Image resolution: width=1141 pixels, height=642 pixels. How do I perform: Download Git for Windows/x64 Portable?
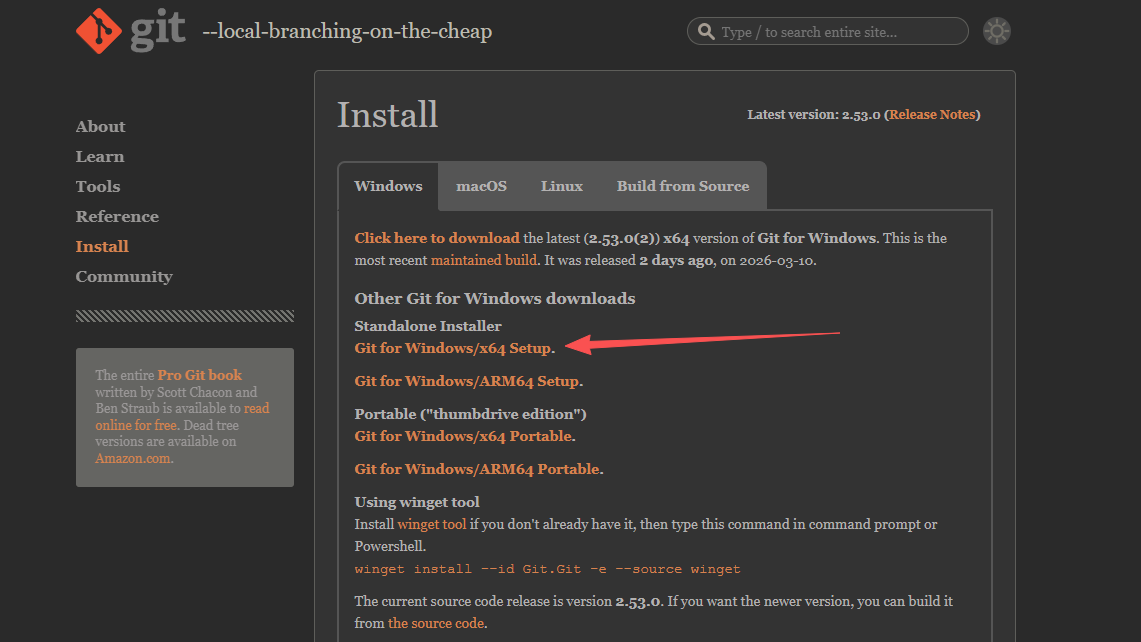[x=463, y=436]
